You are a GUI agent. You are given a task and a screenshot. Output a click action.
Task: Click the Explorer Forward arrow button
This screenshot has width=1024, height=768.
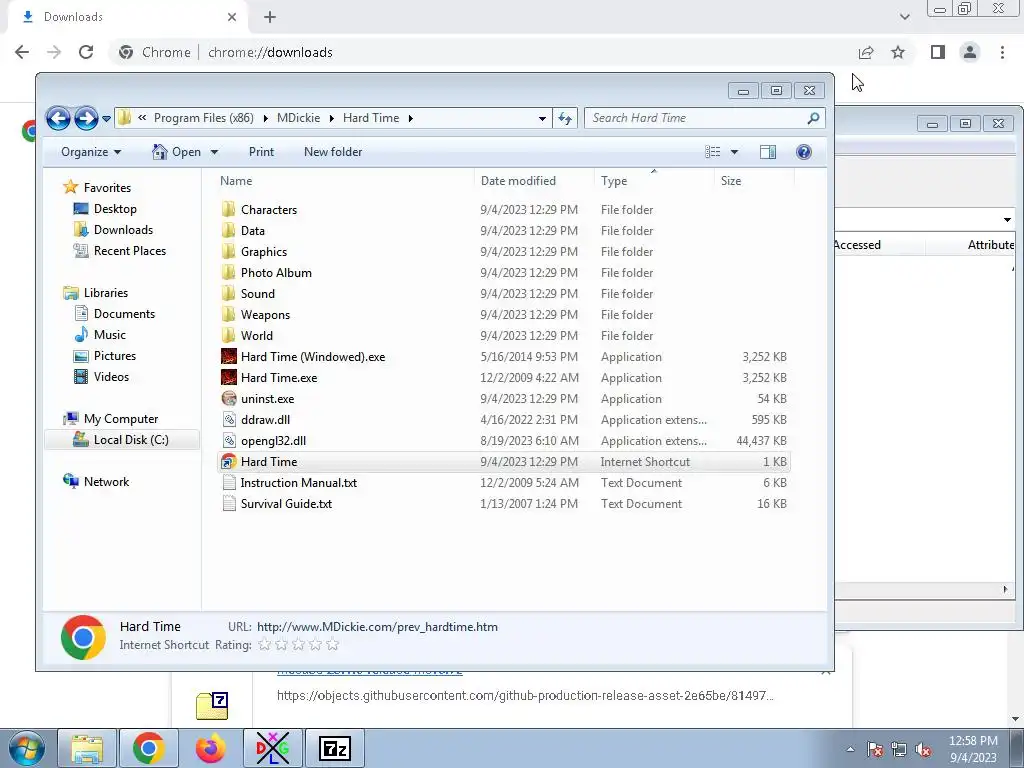[86, 118]
